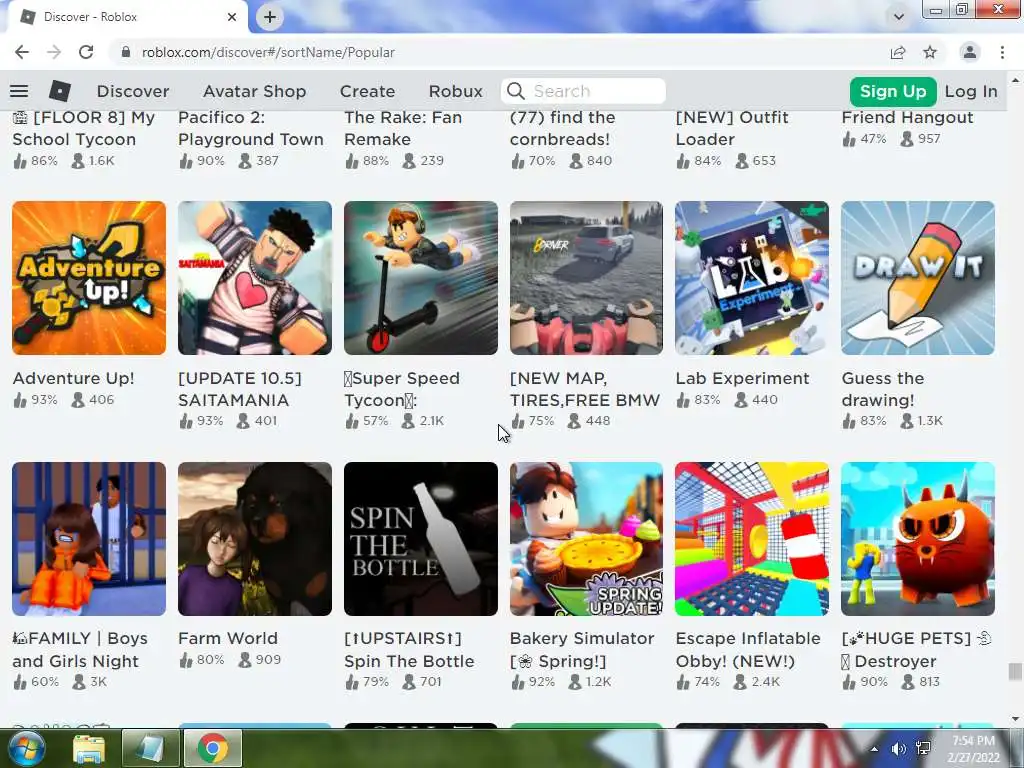Click the Discover - Roblox tab title
The image size is (1024, 768).
[90, 17]
